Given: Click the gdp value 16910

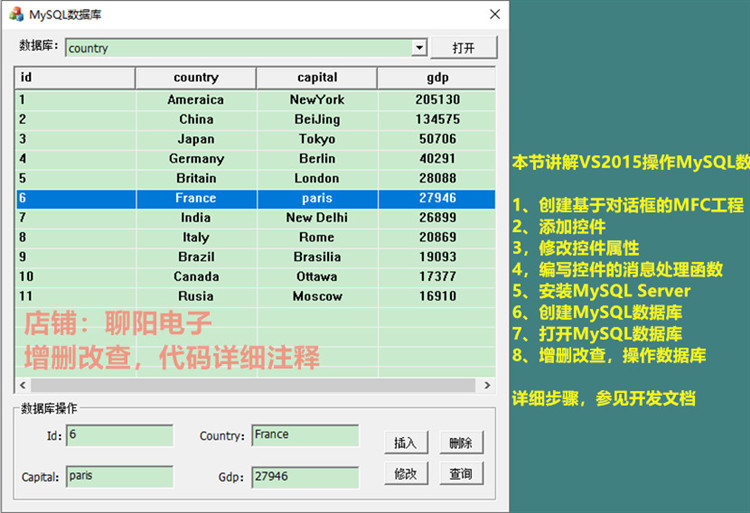Looking at the screenshot, I should [x=437, y=296].
